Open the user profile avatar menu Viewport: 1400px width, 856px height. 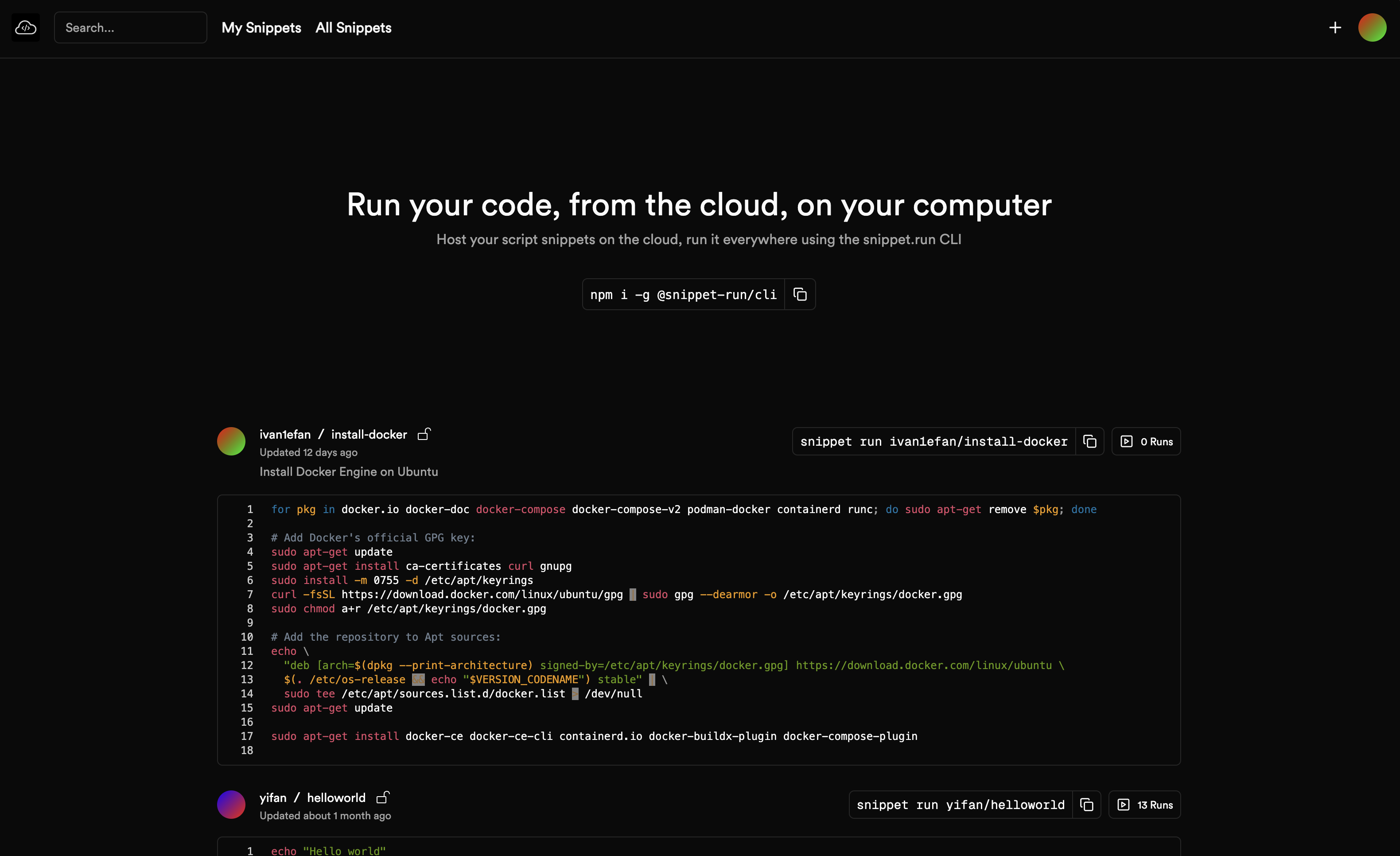[x=1372, y=27]
